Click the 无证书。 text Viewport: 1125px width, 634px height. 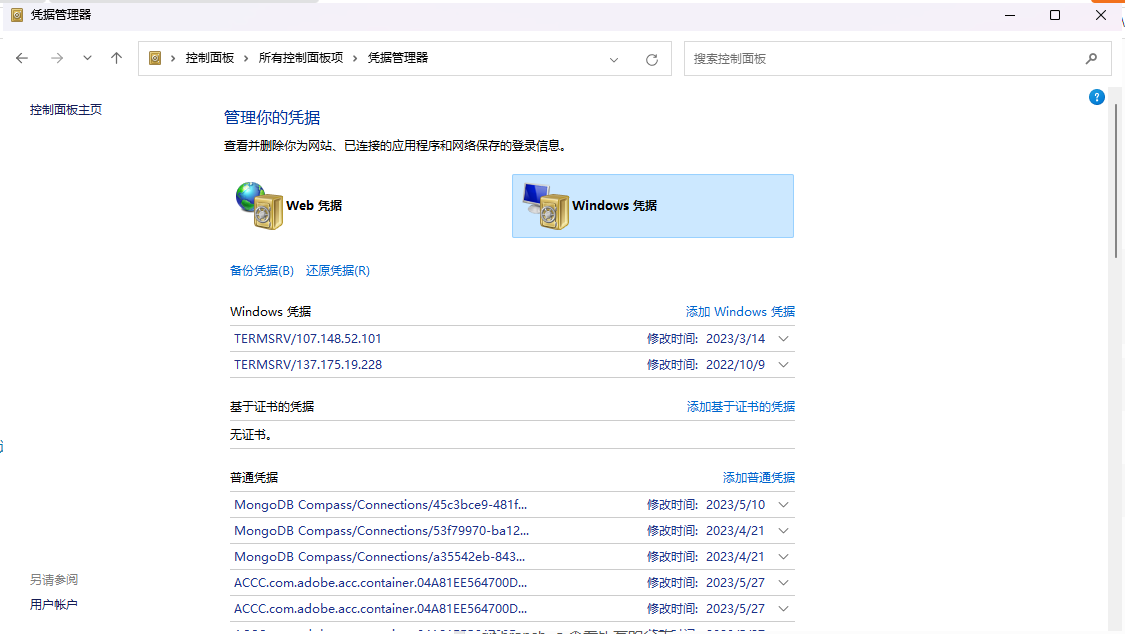pyautogui.click(x=250, y=435)
